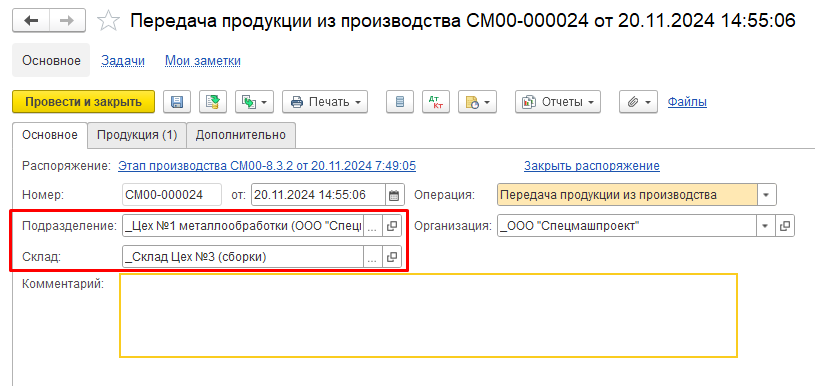Open the Отчеты dropdown menu
This screenshot has height=386, width=815.
[x=558, y=102]
